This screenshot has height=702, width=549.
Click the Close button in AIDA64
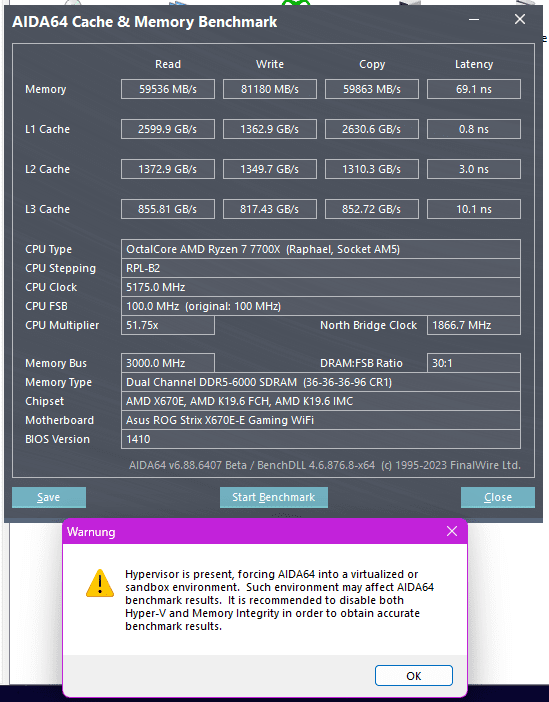point(498,497)
